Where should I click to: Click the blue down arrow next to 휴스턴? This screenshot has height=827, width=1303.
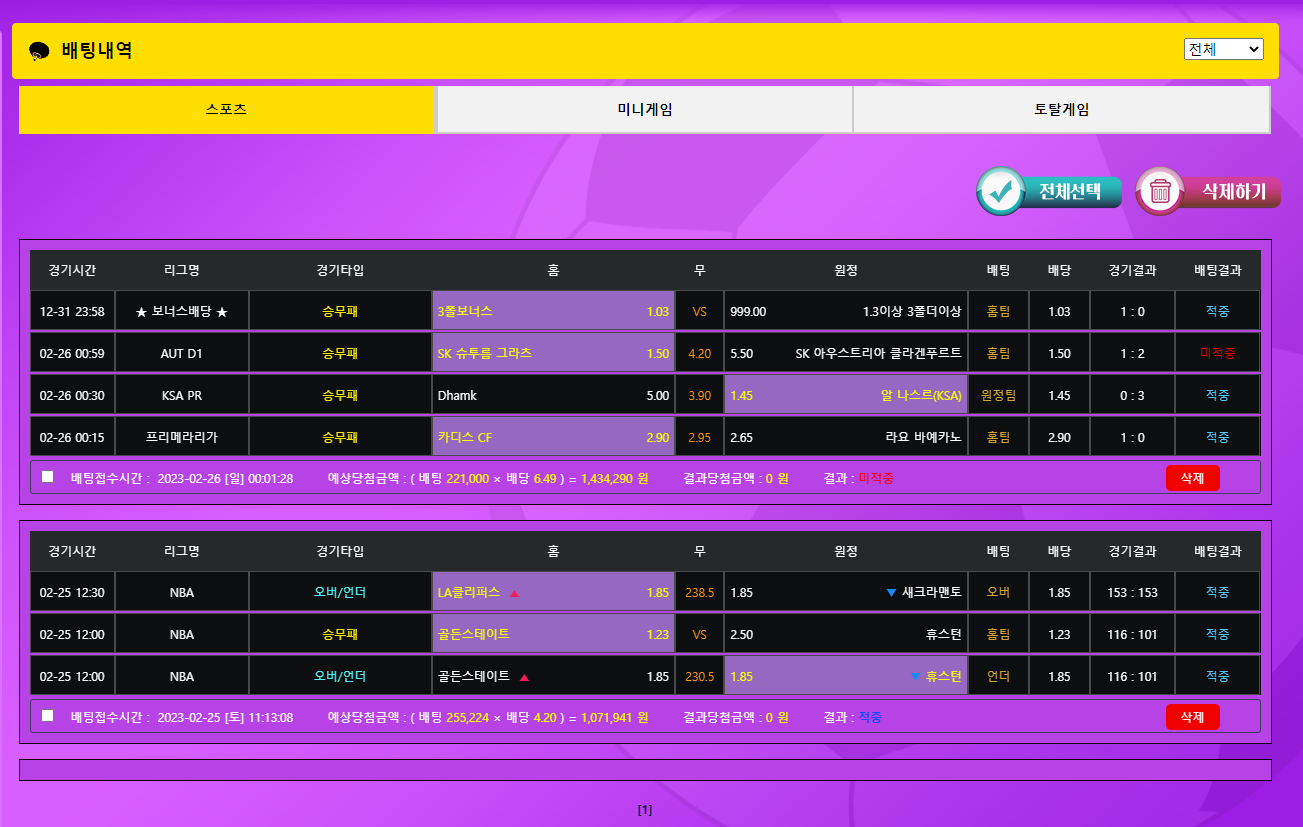click(x=914, y=677)
